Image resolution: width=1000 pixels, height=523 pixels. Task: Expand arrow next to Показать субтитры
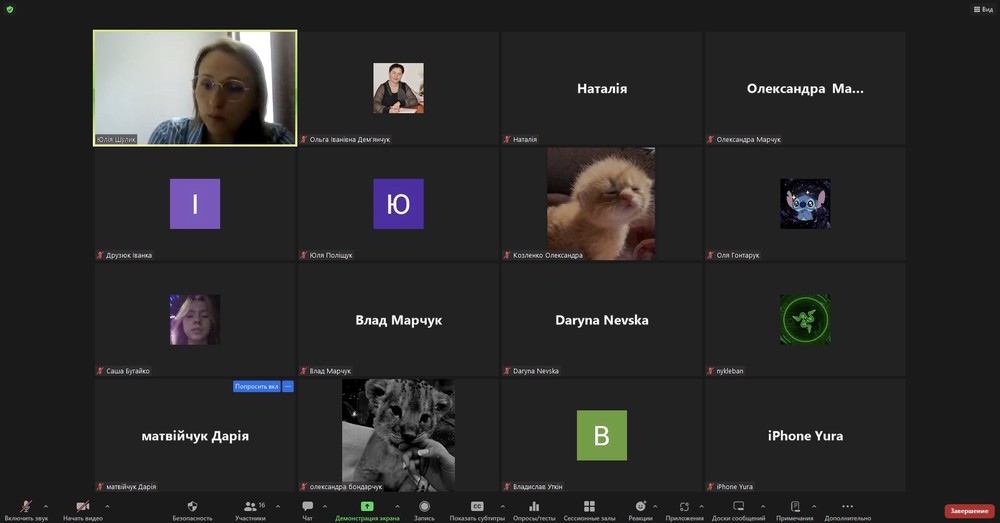coord(502,506)
